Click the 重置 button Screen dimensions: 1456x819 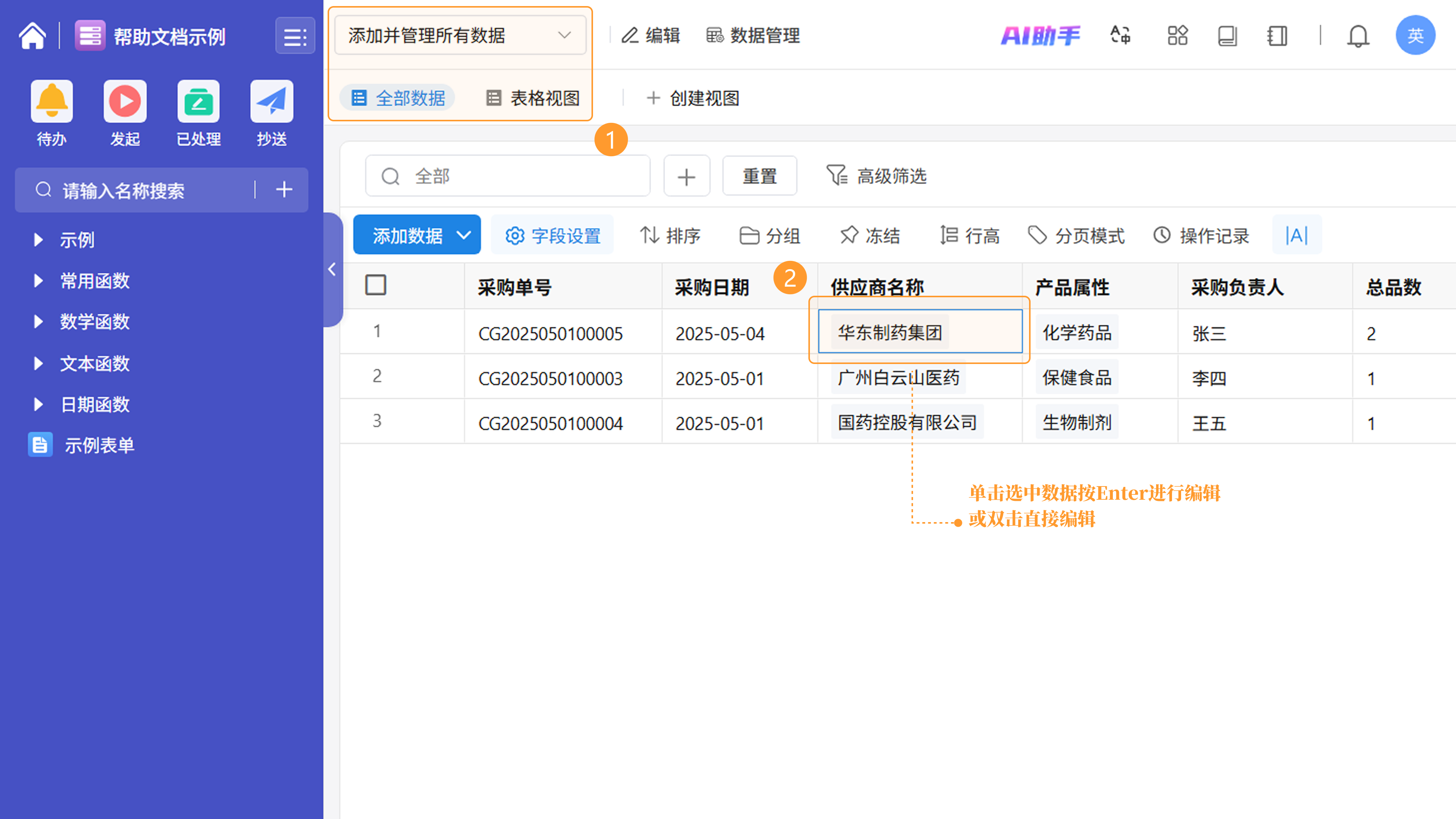click(759, 176)
